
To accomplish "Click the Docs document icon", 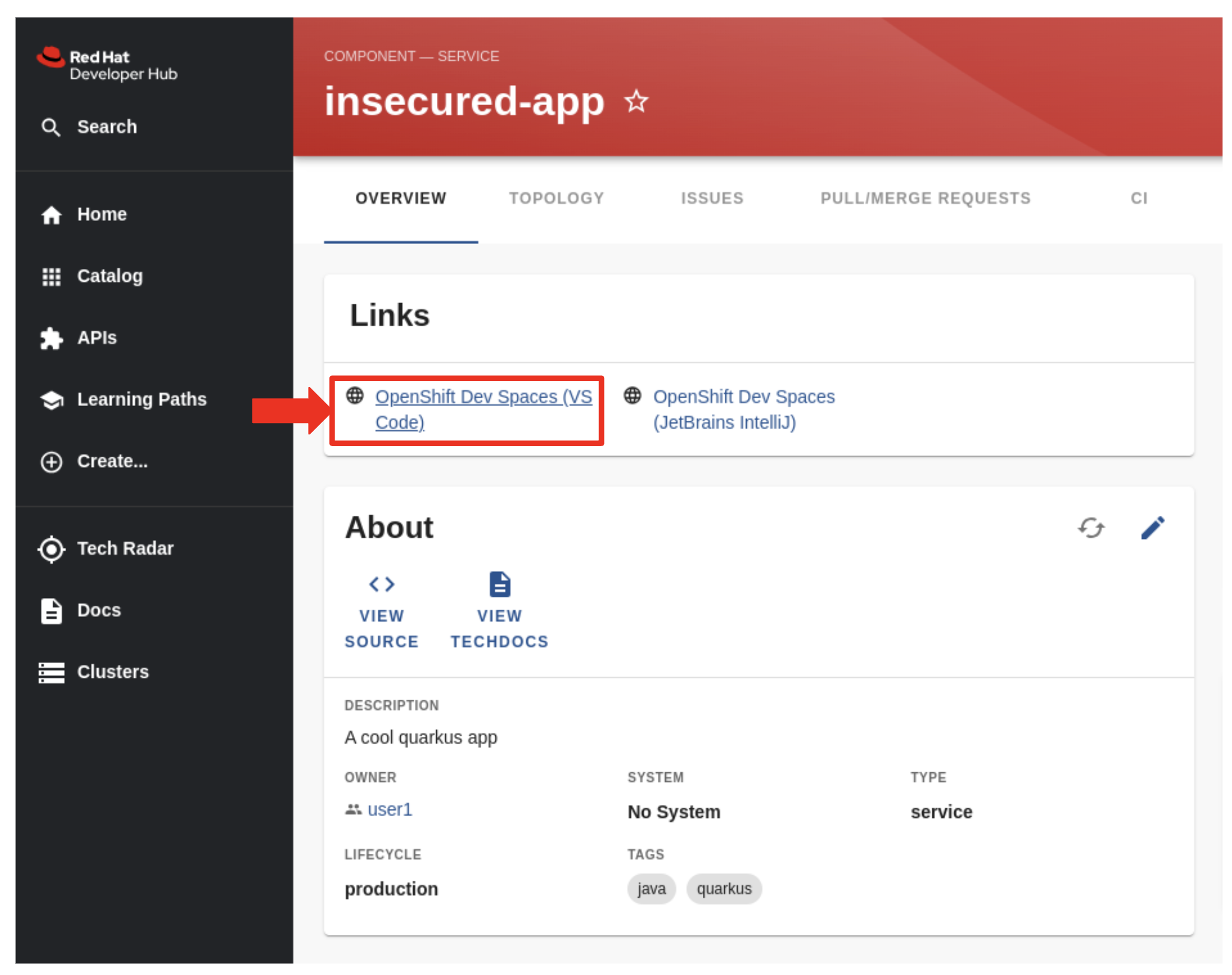I will (51, 610).
